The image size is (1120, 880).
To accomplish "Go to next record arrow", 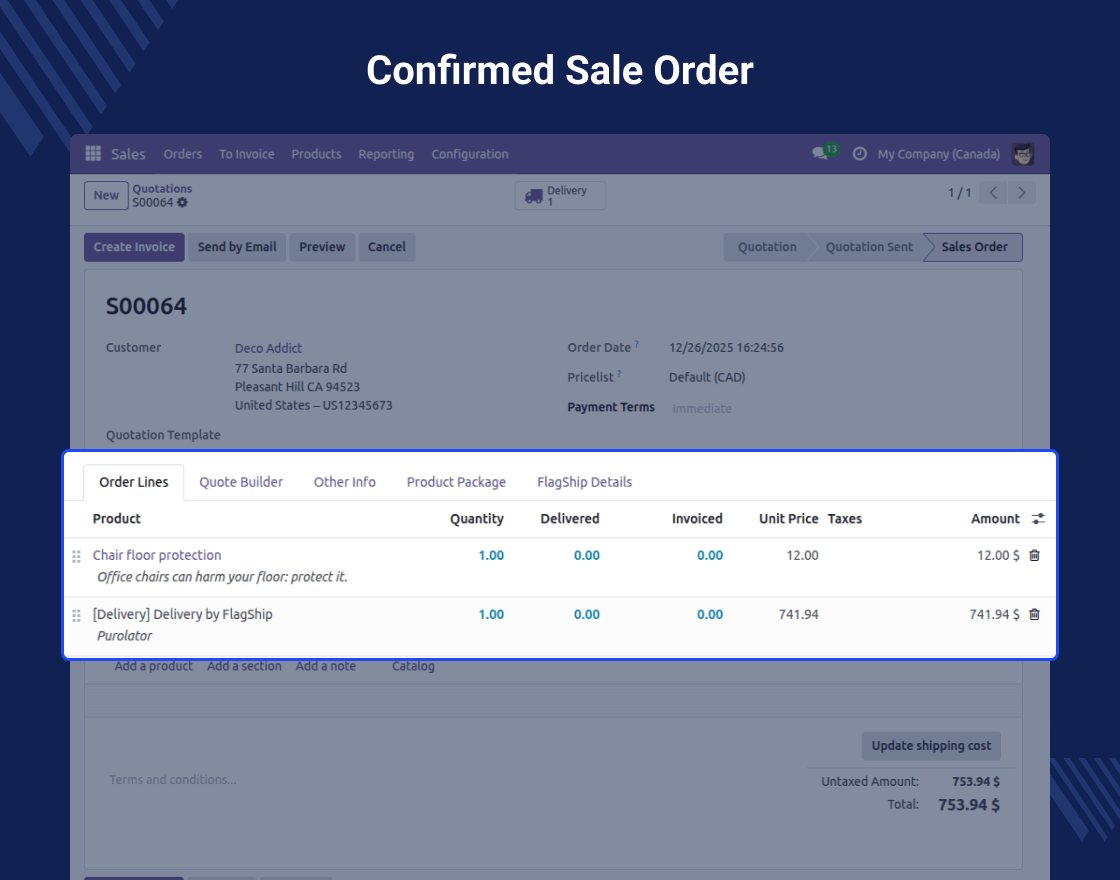I will pos(1021,193).
